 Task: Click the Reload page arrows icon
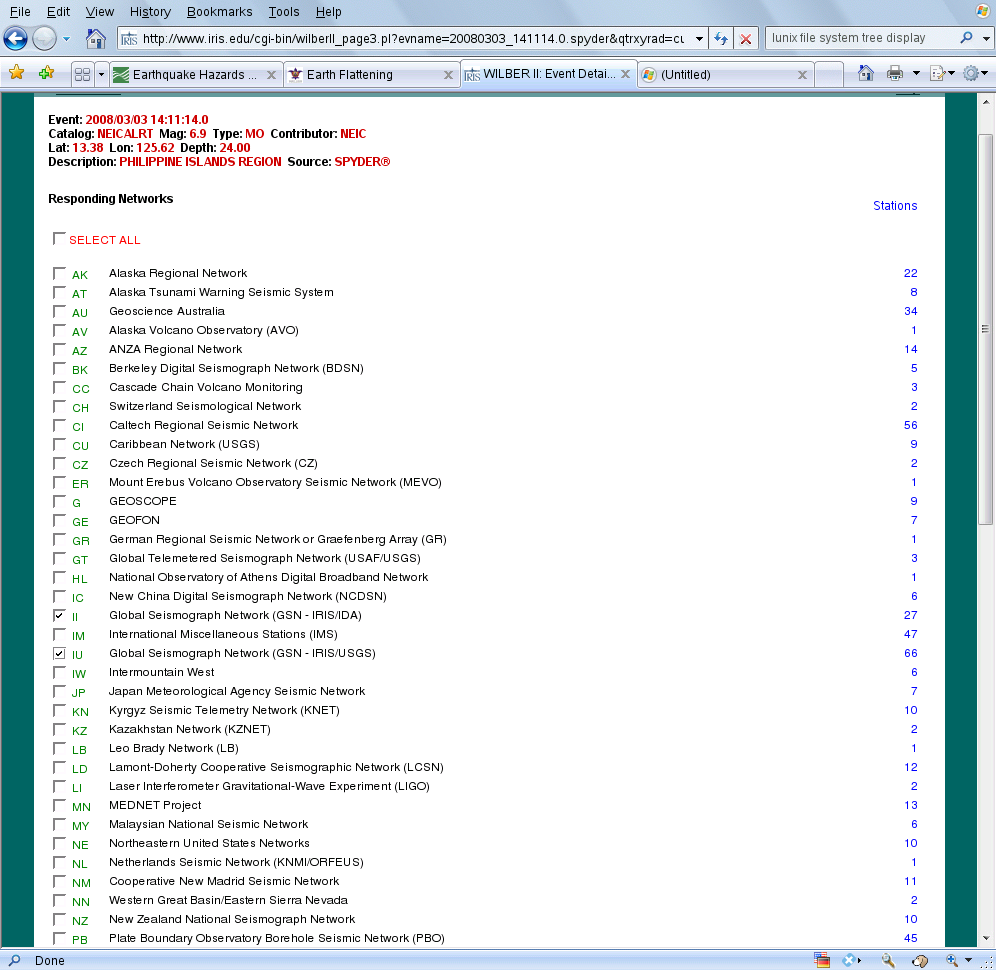click(721, 39)
